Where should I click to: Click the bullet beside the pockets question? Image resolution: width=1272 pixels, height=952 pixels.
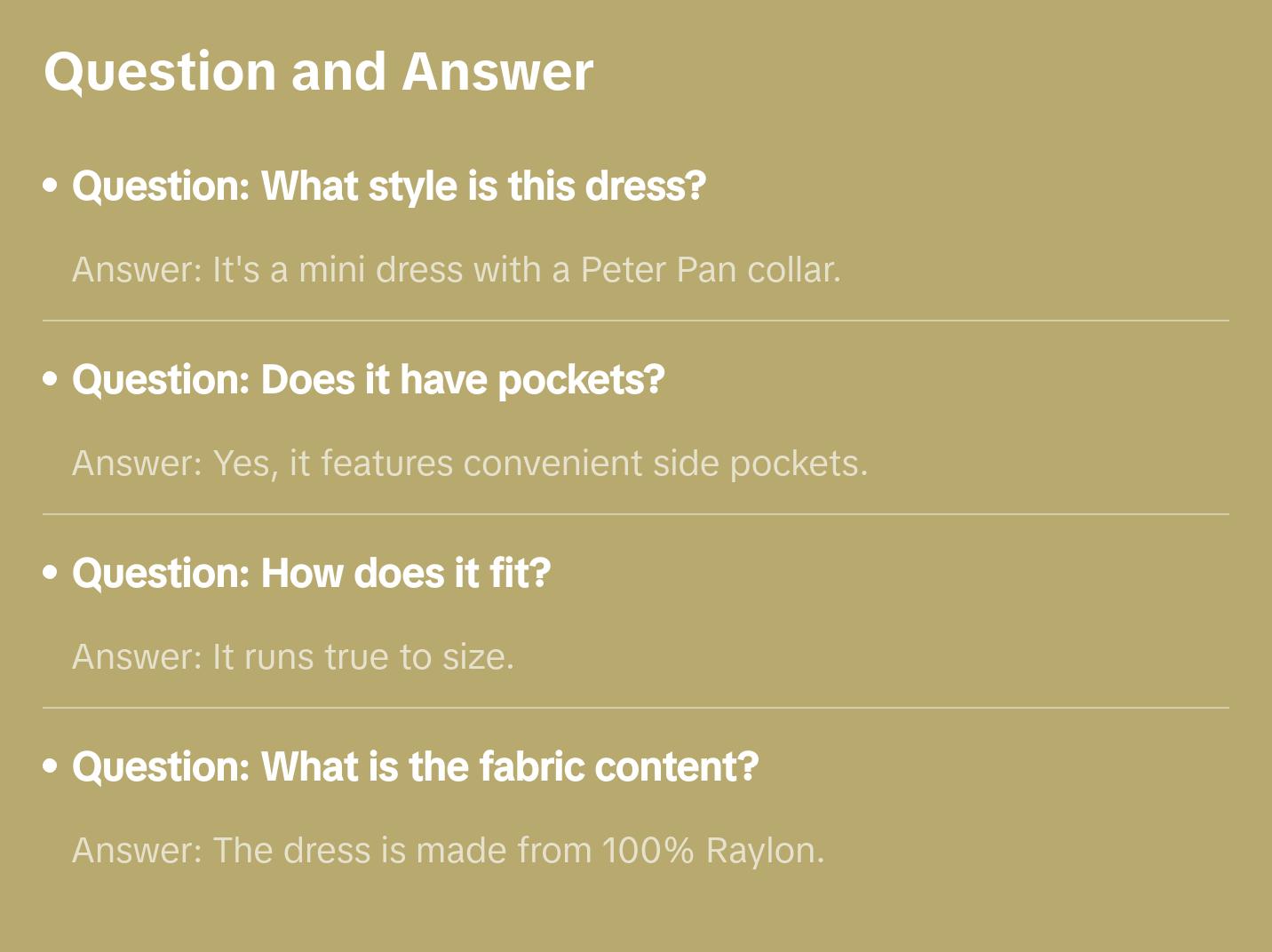pos(51,380)
